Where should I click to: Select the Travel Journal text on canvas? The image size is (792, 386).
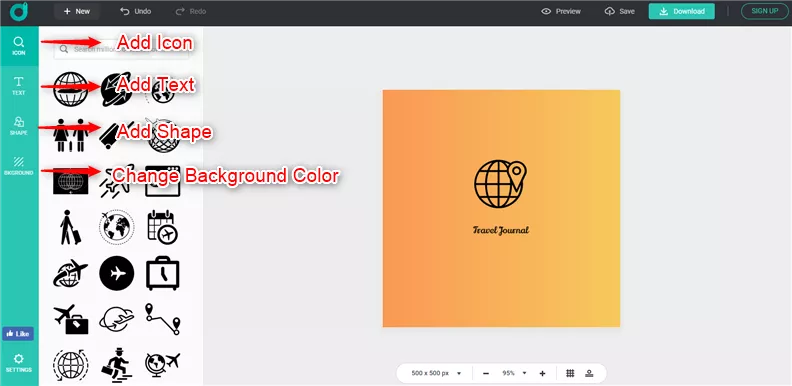coord(501,230)
